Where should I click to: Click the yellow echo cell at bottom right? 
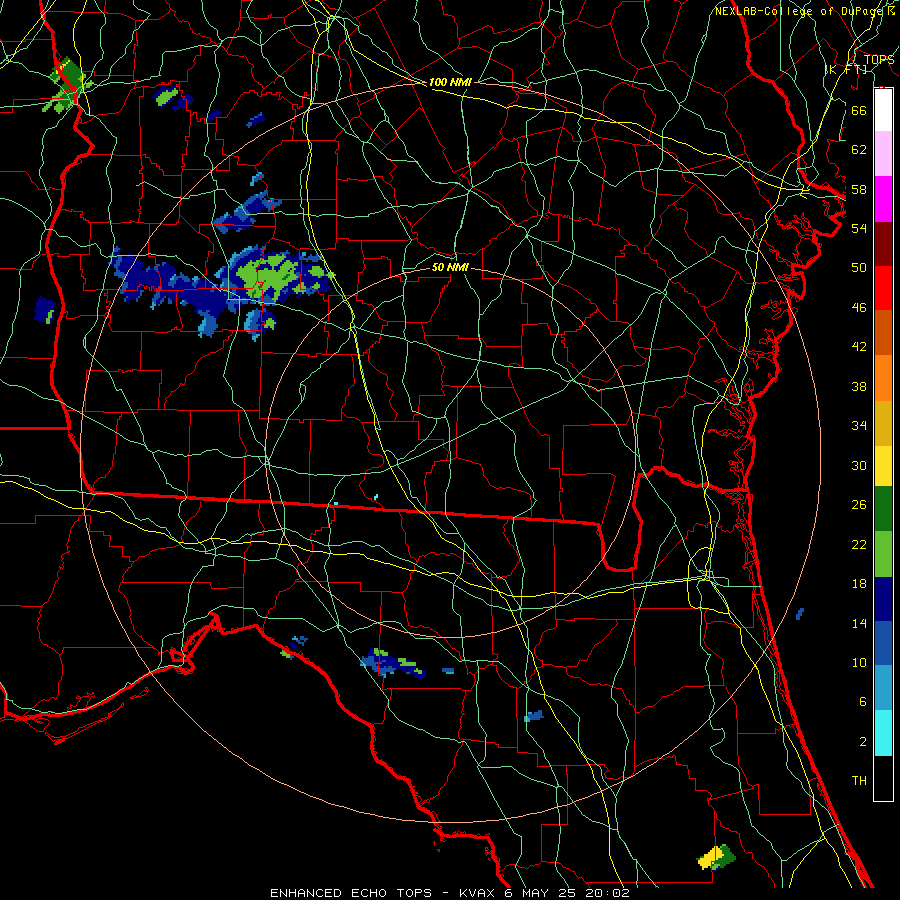(712, 856)
